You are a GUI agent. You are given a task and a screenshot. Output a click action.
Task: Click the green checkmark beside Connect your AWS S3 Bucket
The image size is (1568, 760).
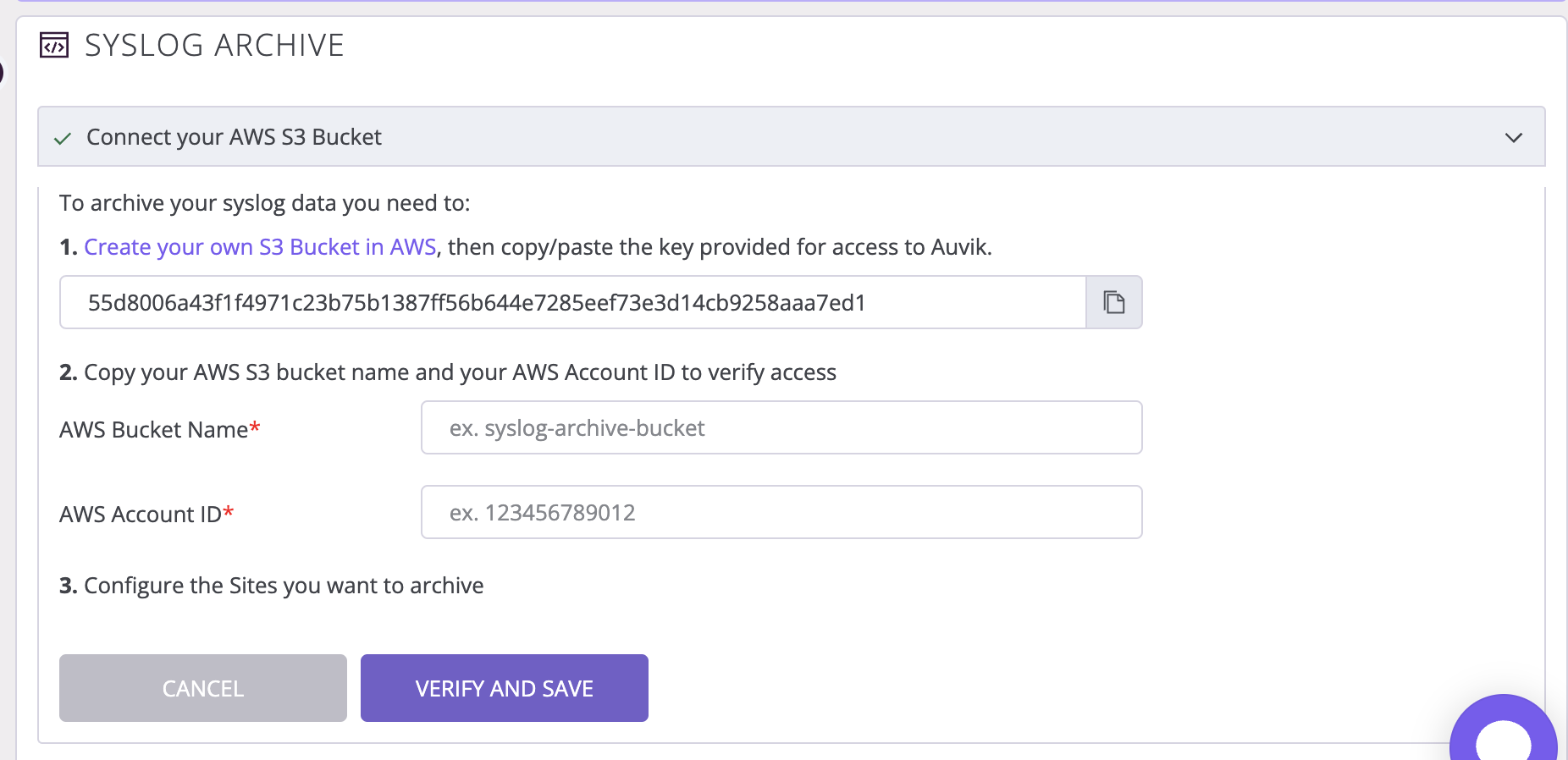click(x=63, y=138)
